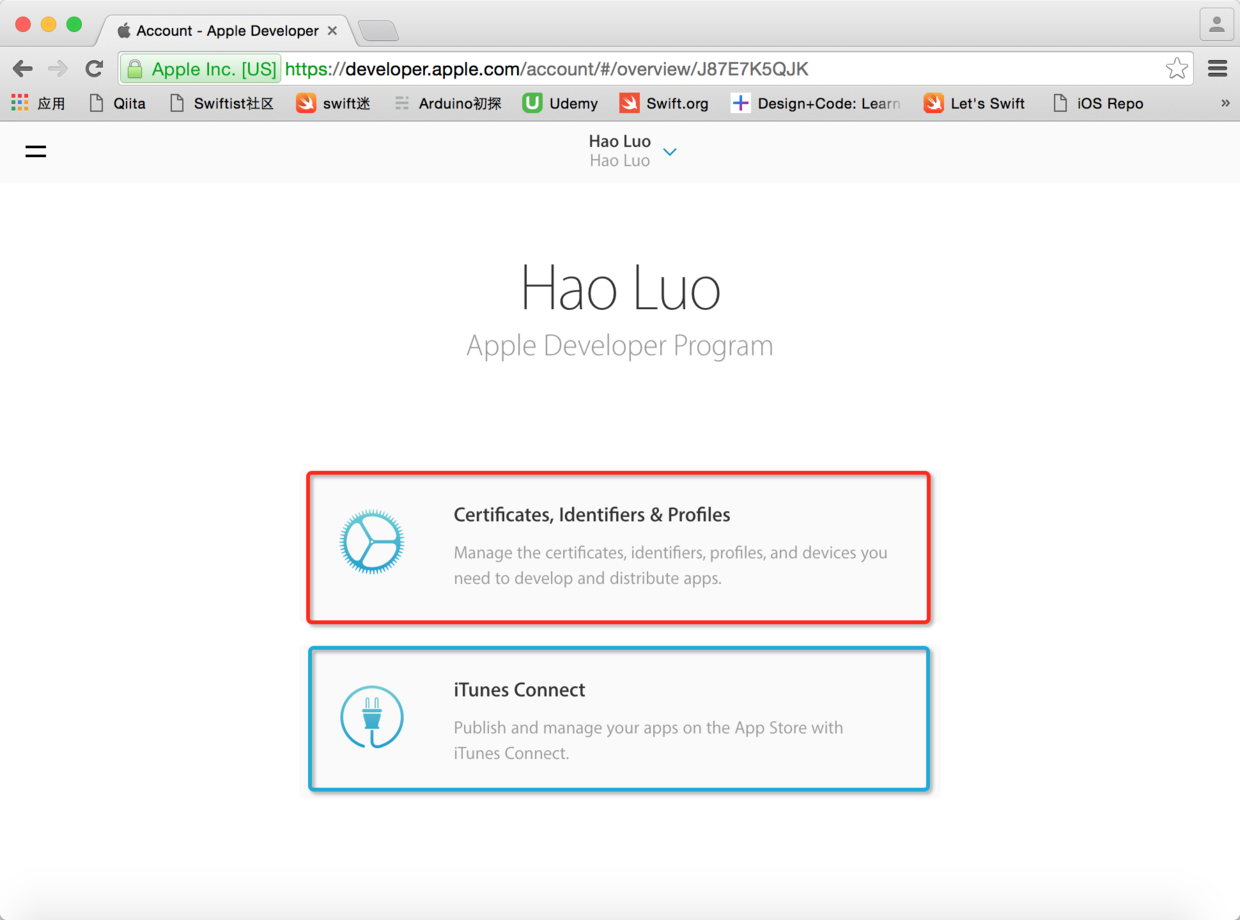Click the Hao Luo account name in header

(620, 141)
